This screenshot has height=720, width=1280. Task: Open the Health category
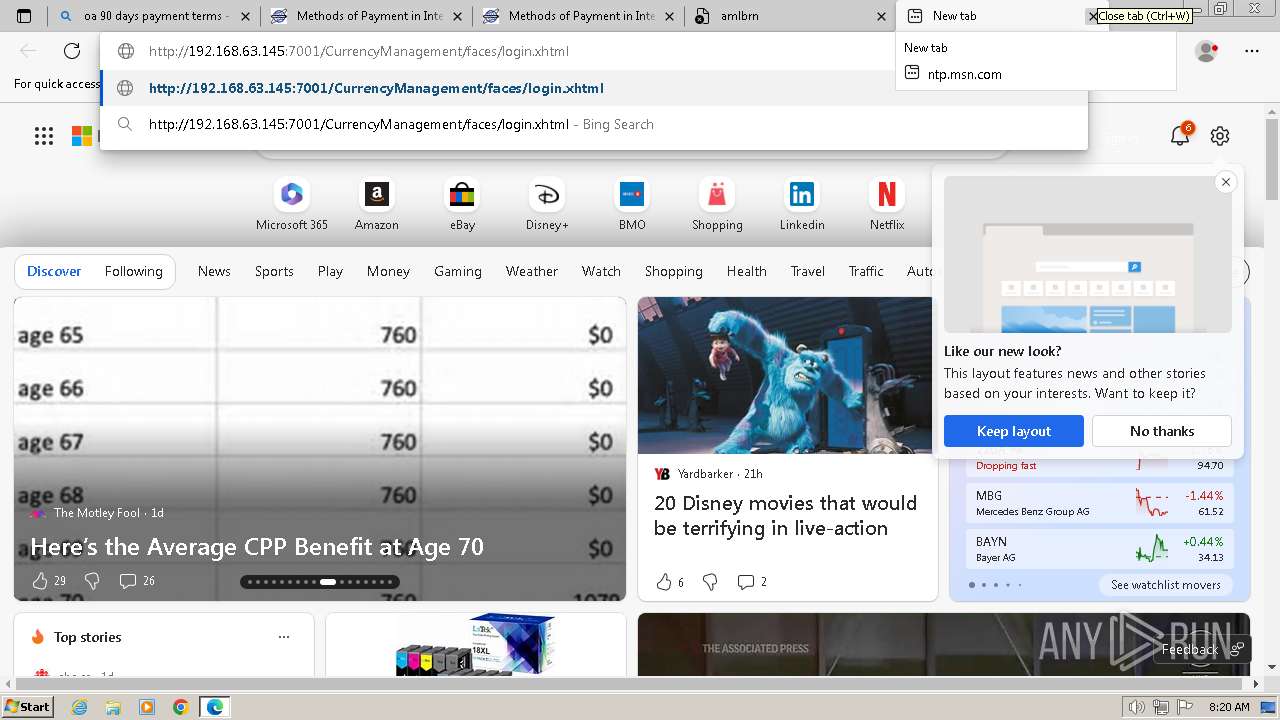coord(747,271)
